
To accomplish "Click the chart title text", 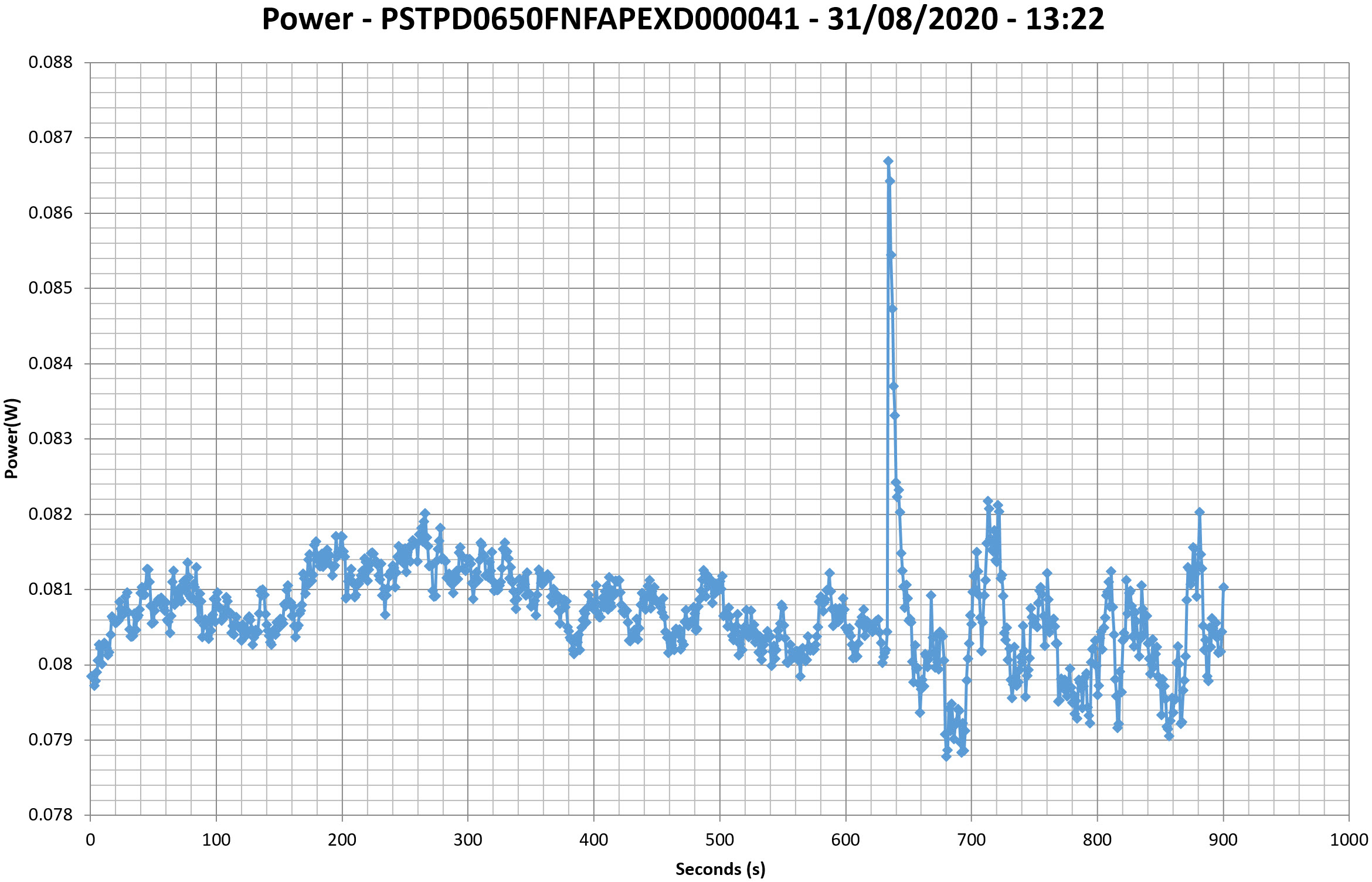I will tap(682, 19).
